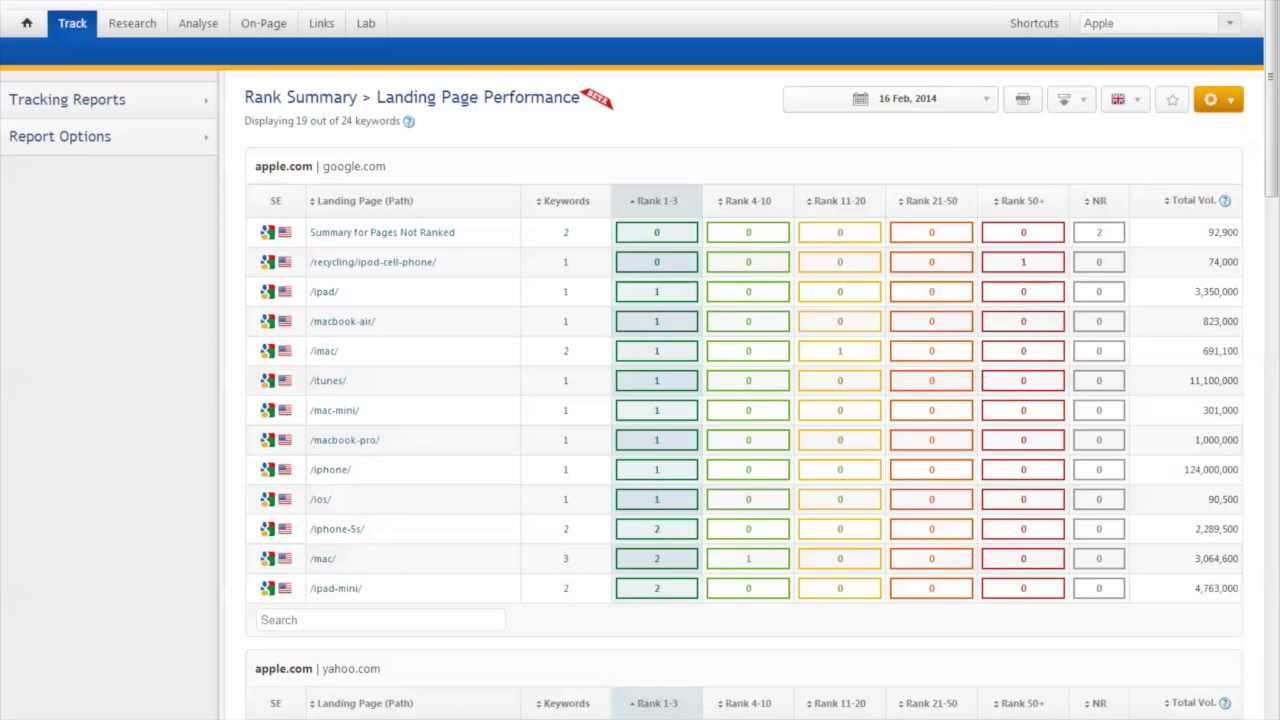The width and height of the screenshot is (1280, 720).
Task: Open the /macbook-air/ landing page link
Action: click(x=343, y=321)
